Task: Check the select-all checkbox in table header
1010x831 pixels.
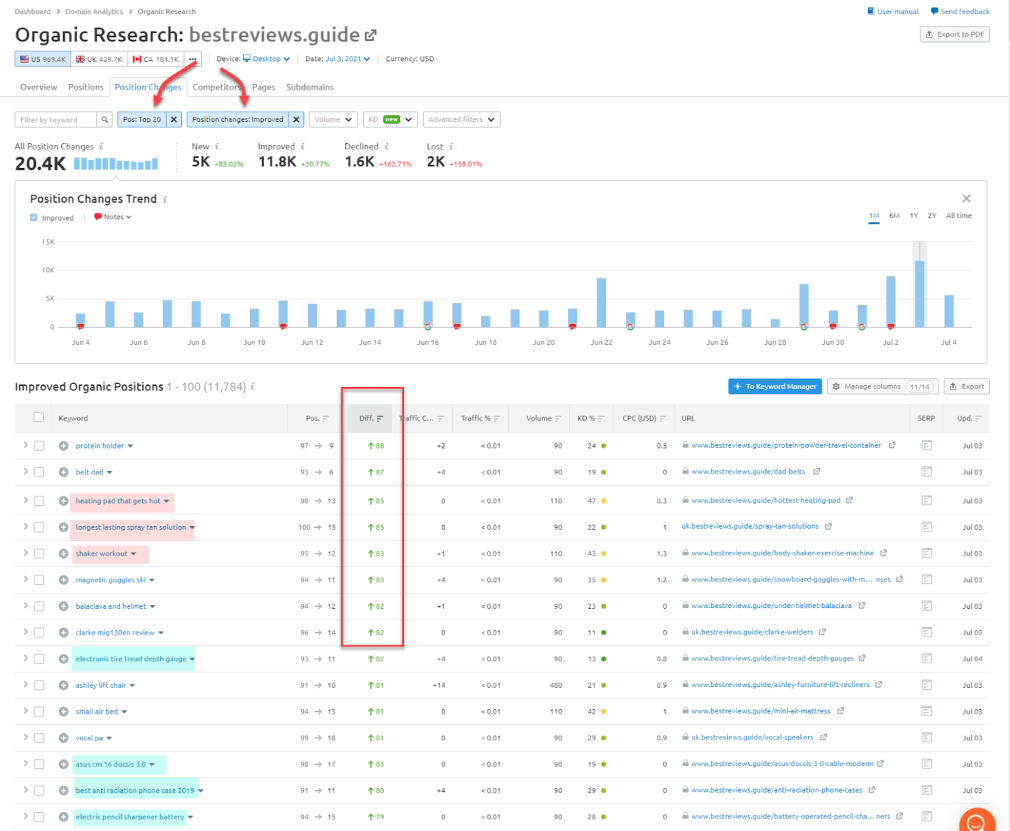Action: (39, 418)
